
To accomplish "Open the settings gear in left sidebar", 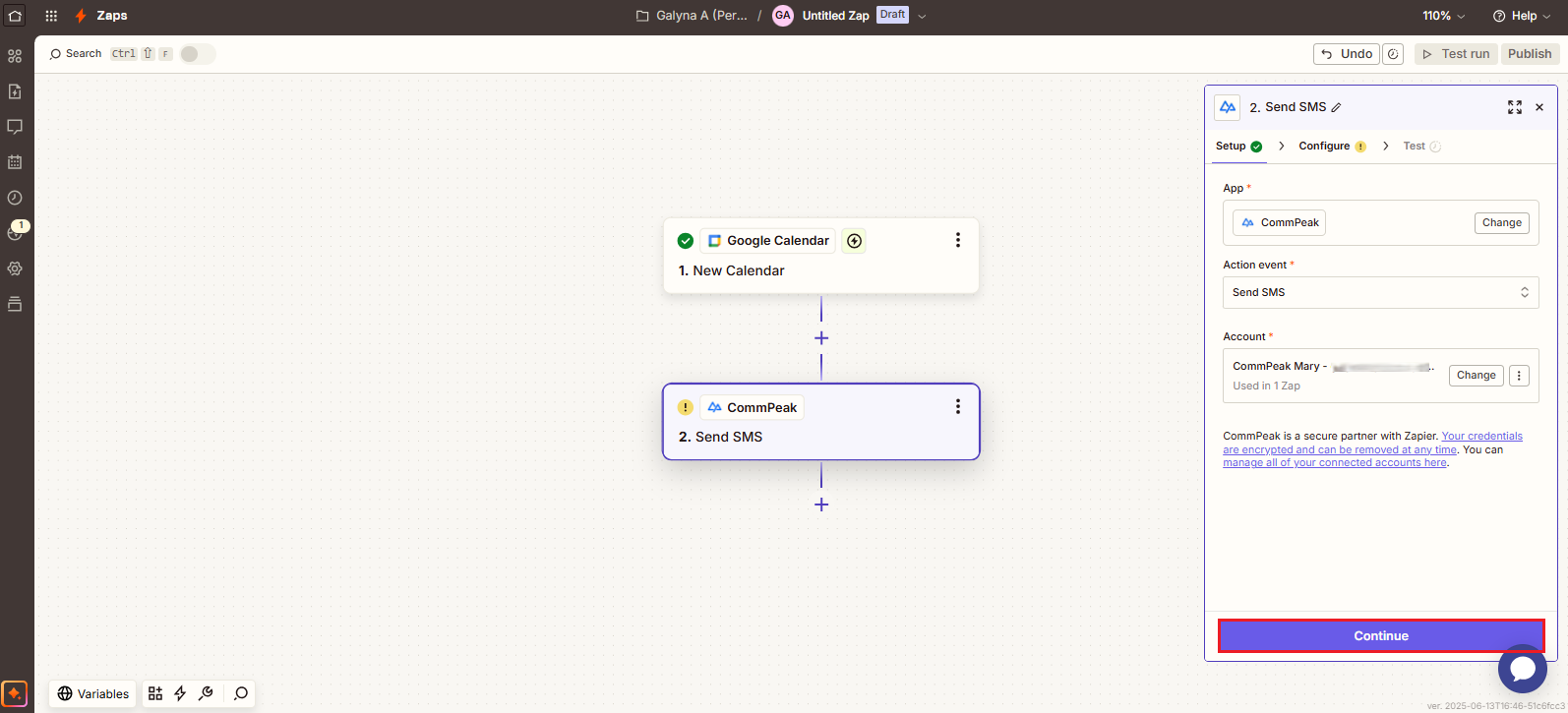I will pos(15,268).
